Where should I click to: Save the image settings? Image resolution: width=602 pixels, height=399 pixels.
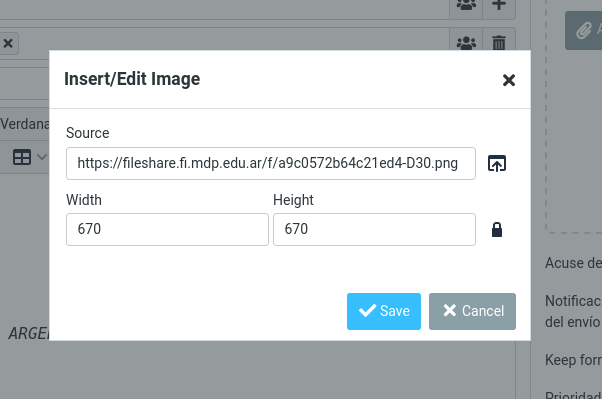tap(384, 311)
